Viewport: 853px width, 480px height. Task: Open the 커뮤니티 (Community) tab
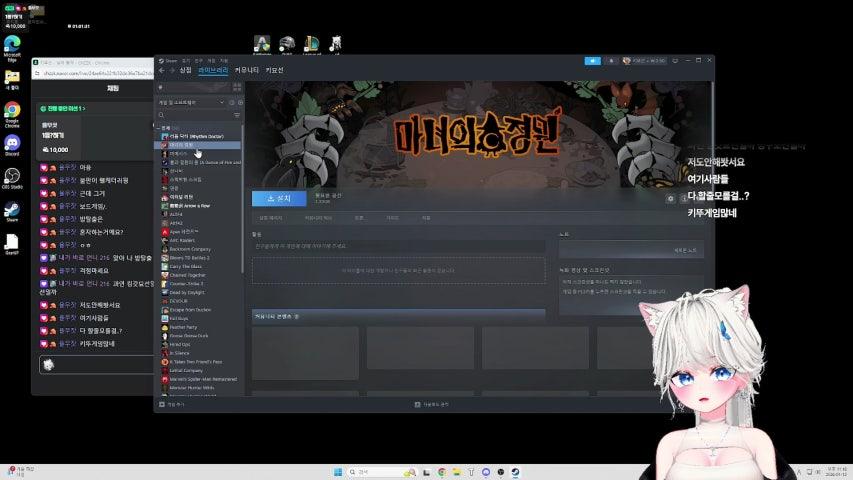pyautogui.click(x=246, y=70)
